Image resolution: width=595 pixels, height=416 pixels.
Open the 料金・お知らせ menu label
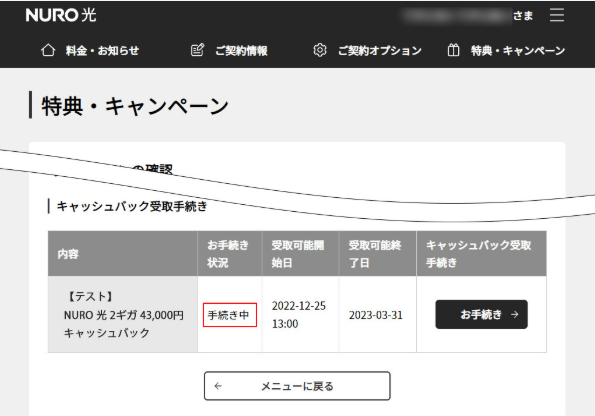point(102,50)
